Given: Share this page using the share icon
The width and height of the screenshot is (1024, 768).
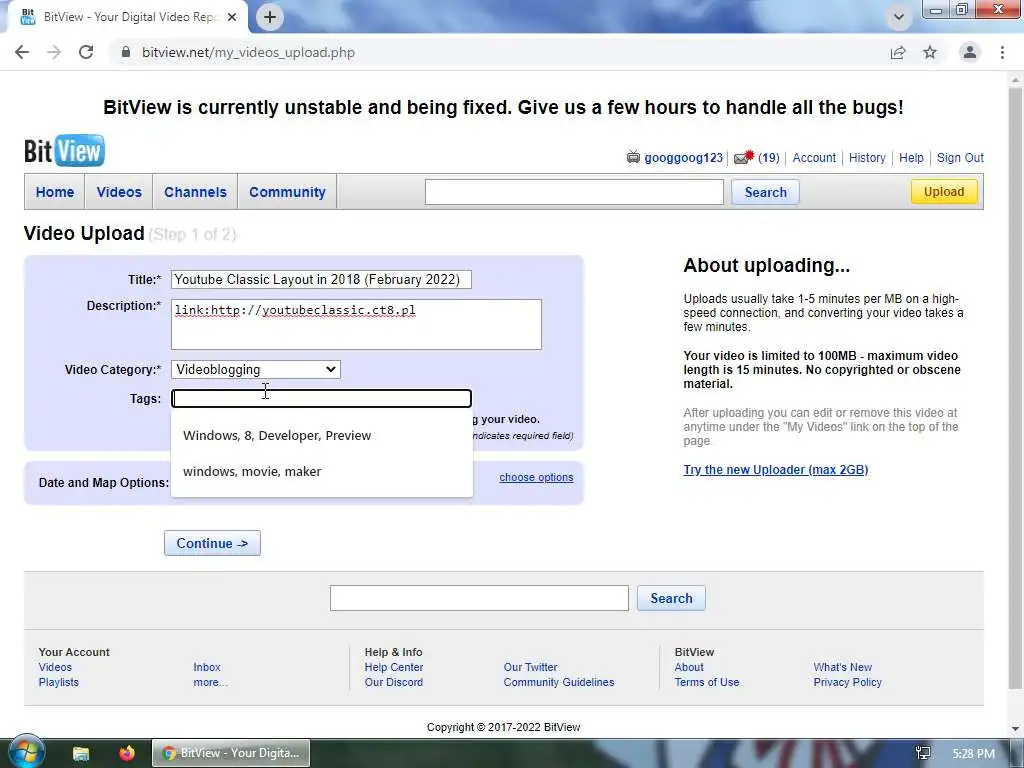Looking at the screenshot, I should pyautogui.click(x=898, y=52).
